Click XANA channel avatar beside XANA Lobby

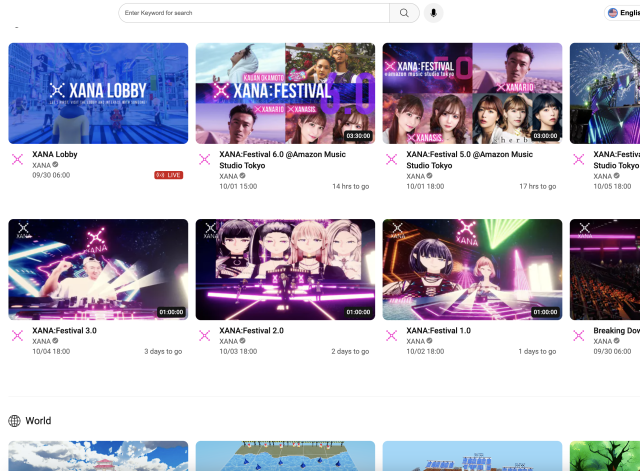tap(17, 159)
